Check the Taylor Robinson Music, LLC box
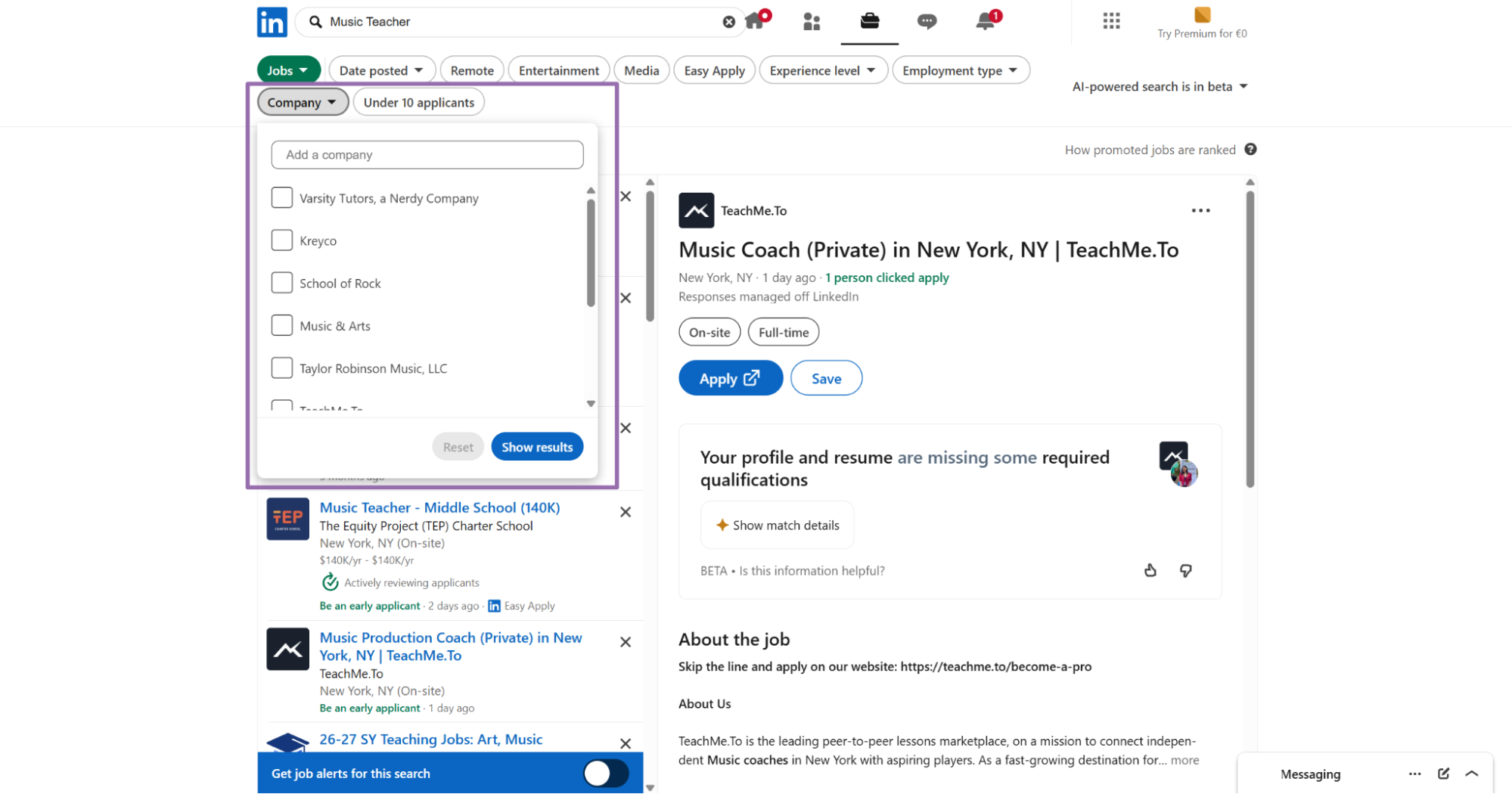The image size is (1512, 794). tap(281, 368)
